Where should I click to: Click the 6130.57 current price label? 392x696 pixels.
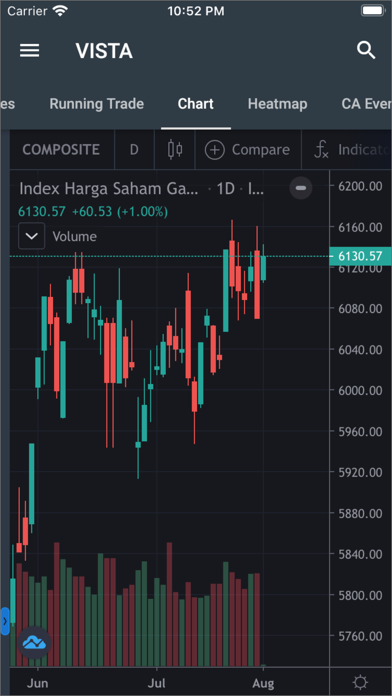click(360, 256)
